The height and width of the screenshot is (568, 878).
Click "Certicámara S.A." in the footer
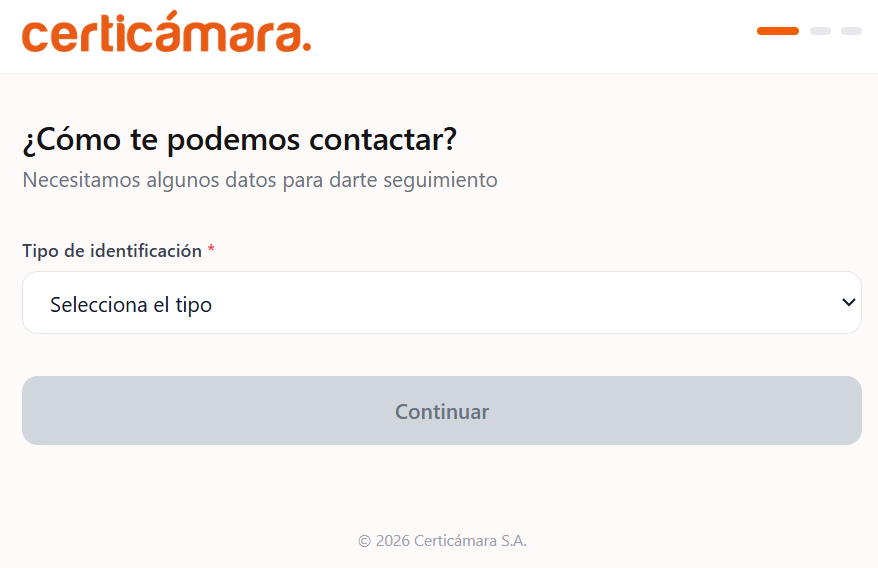point(470,541)
